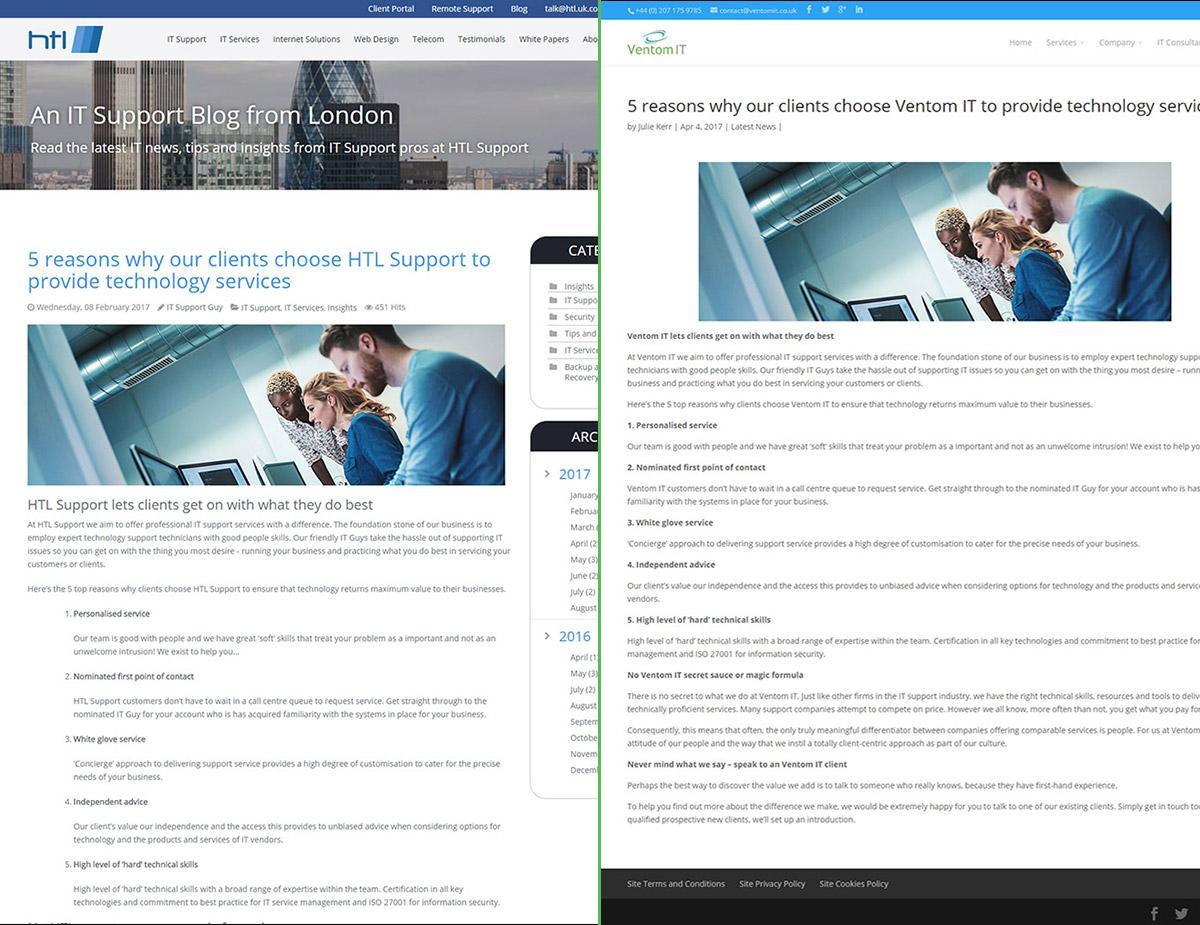
Task: Open the Site Privacy Policy footer link
Action: [x=772, y=884]
